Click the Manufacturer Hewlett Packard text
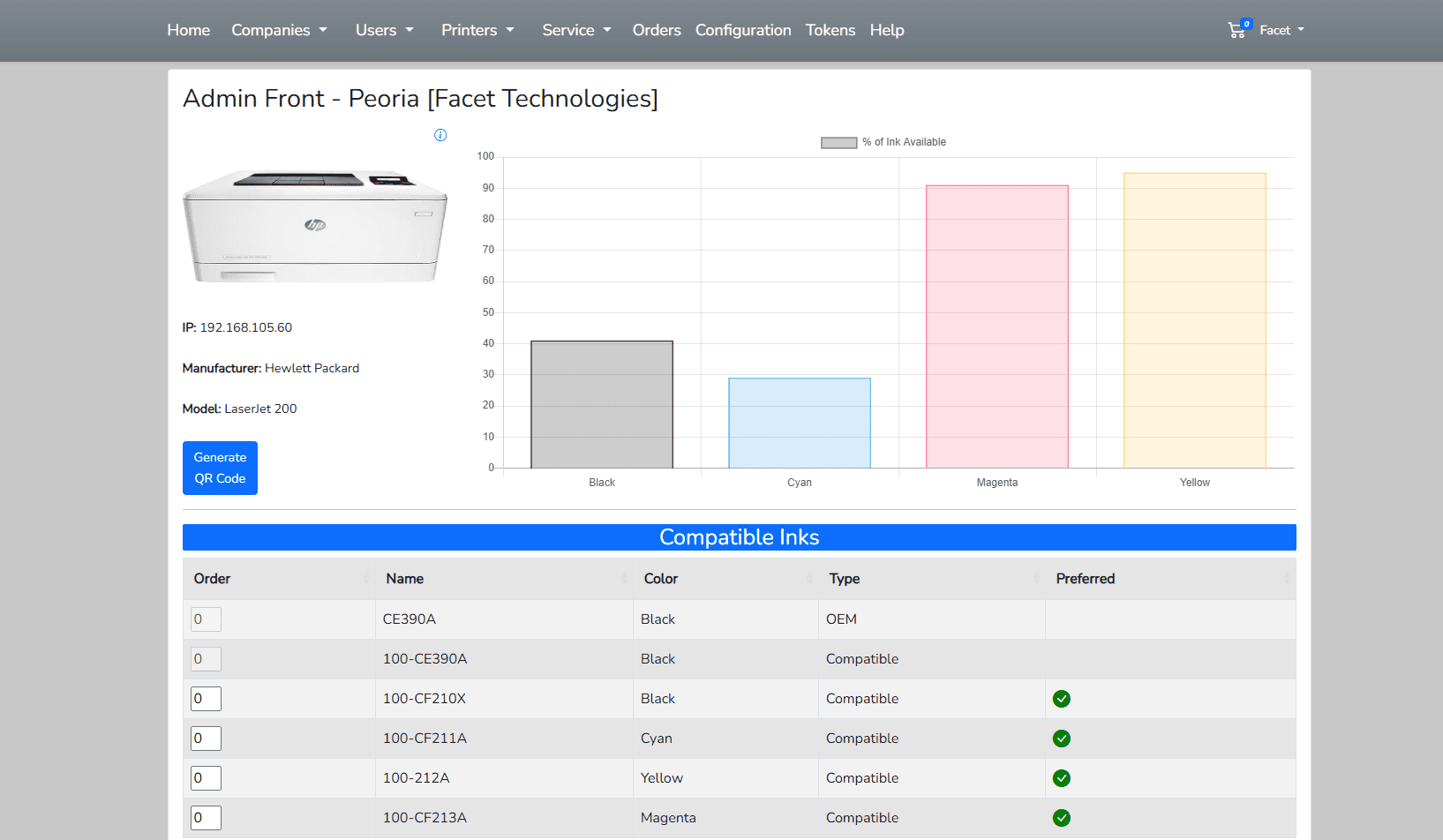The width and height of the screenshot is (1443, 840). pyautogui.click(x=271, y=368)
